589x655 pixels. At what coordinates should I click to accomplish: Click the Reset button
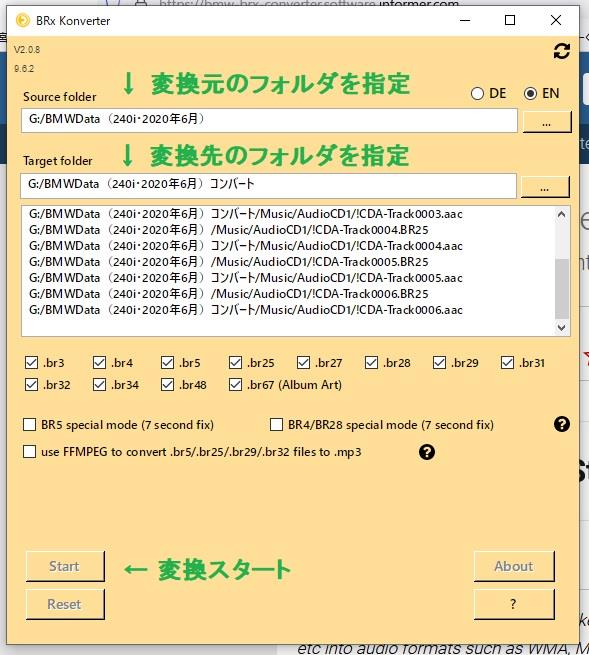tap(65, 604)
